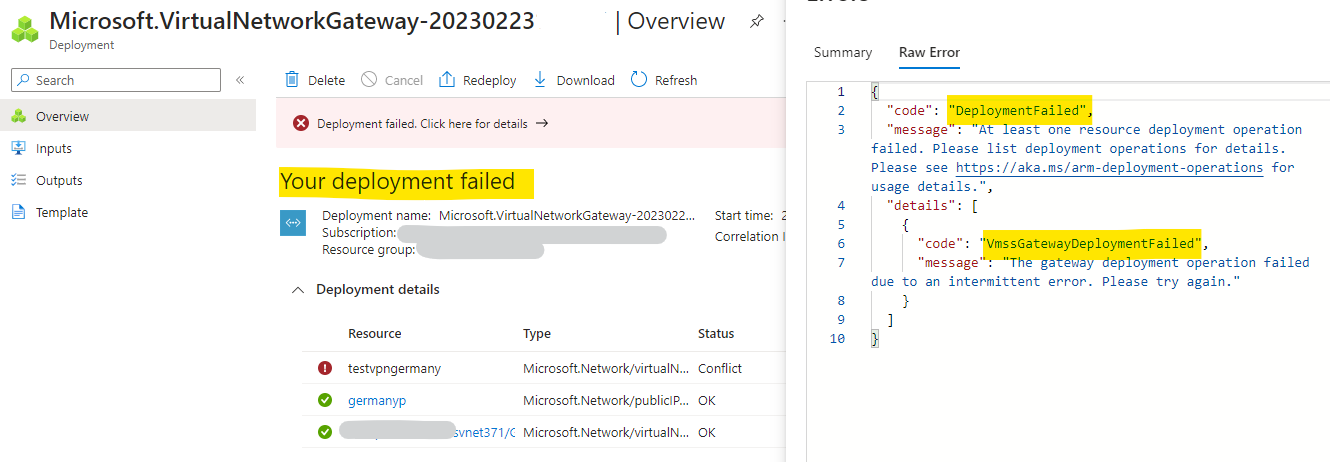Click the 'Your deployment failed' heading
1330x462 pixels.
(x=397, y=181)
